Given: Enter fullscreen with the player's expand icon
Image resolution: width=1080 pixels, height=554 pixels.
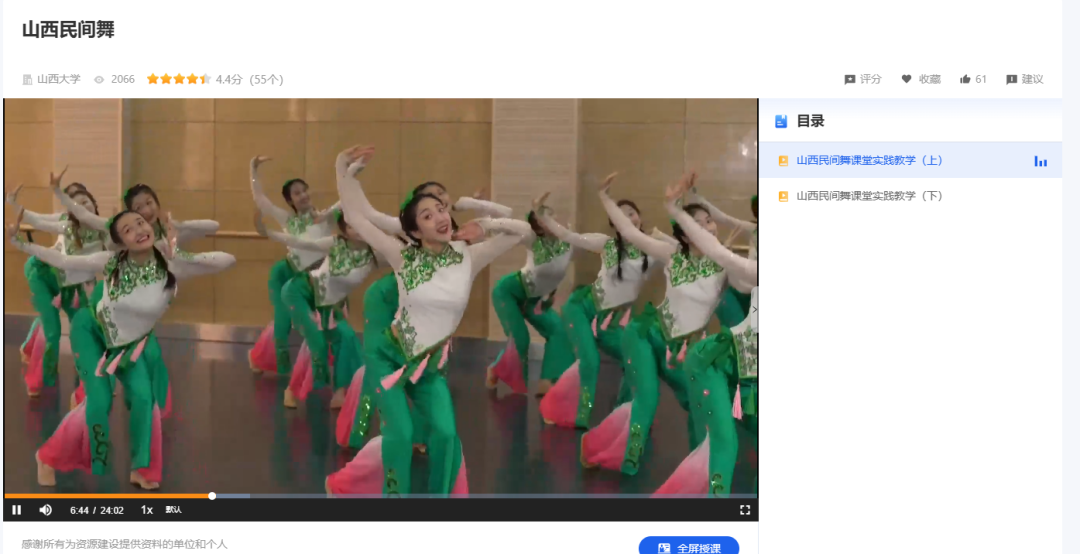Looking at the screenshot, I should click(744, 510).
